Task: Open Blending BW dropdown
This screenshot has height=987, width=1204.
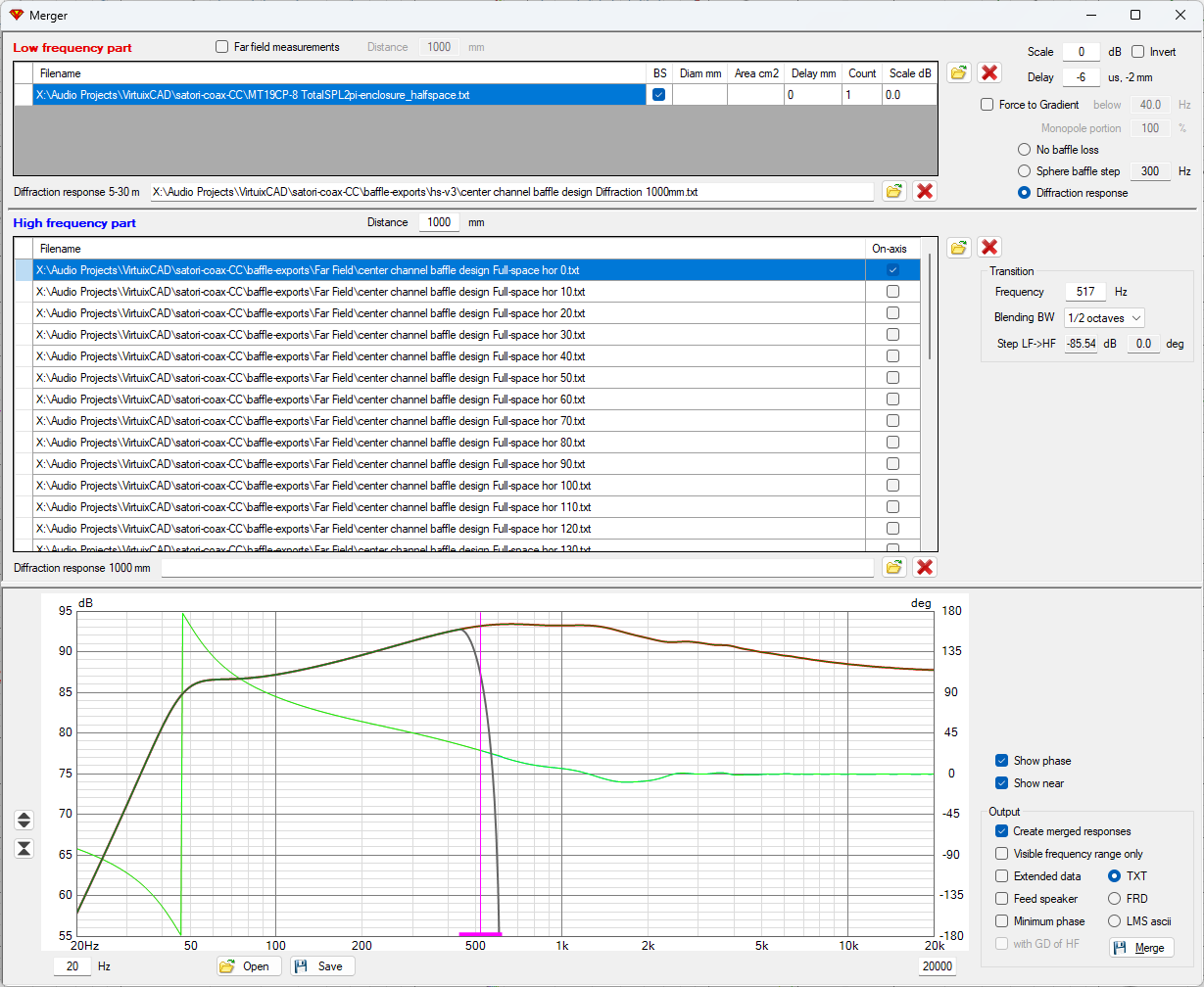Action: pyautogui.click(x=1104, y=317)
